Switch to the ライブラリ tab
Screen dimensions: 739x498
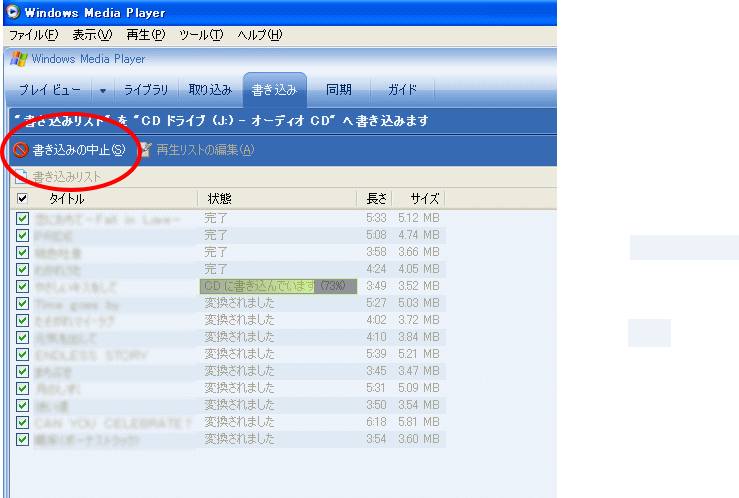(x=146, y=90)
